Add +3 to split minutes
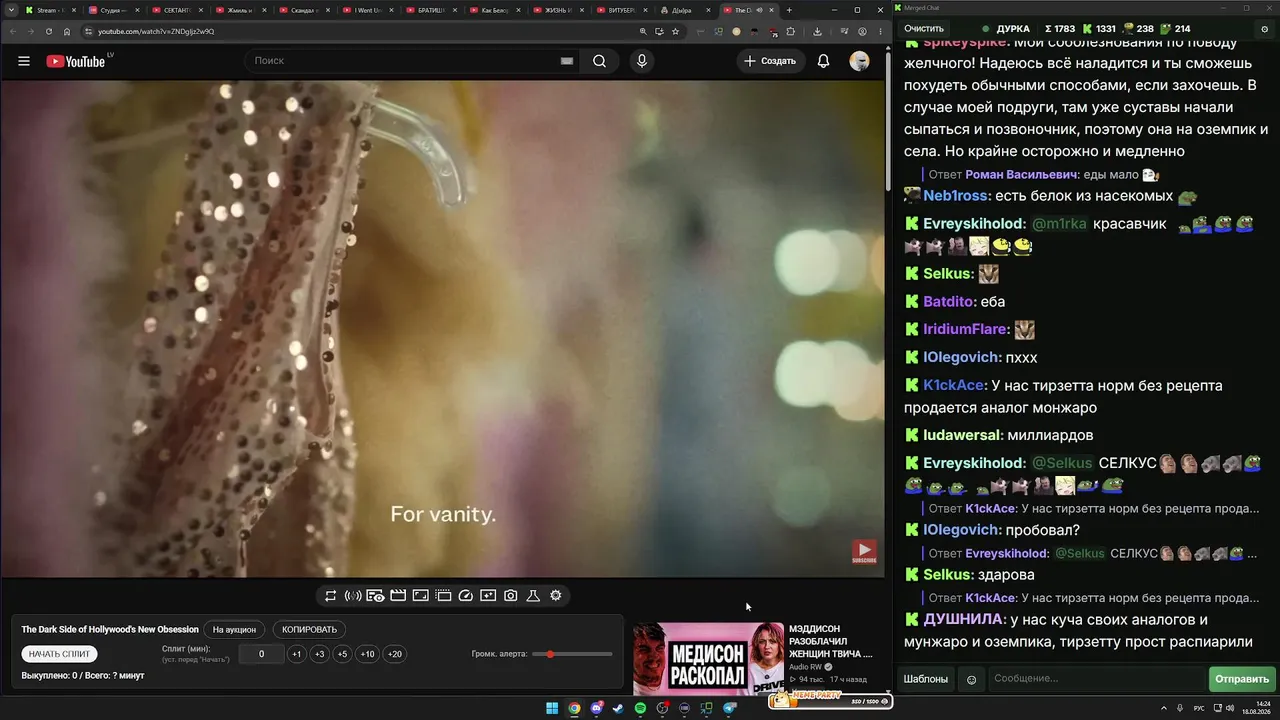Screen dimensions: 1280x720 click(x=319, y=654)
